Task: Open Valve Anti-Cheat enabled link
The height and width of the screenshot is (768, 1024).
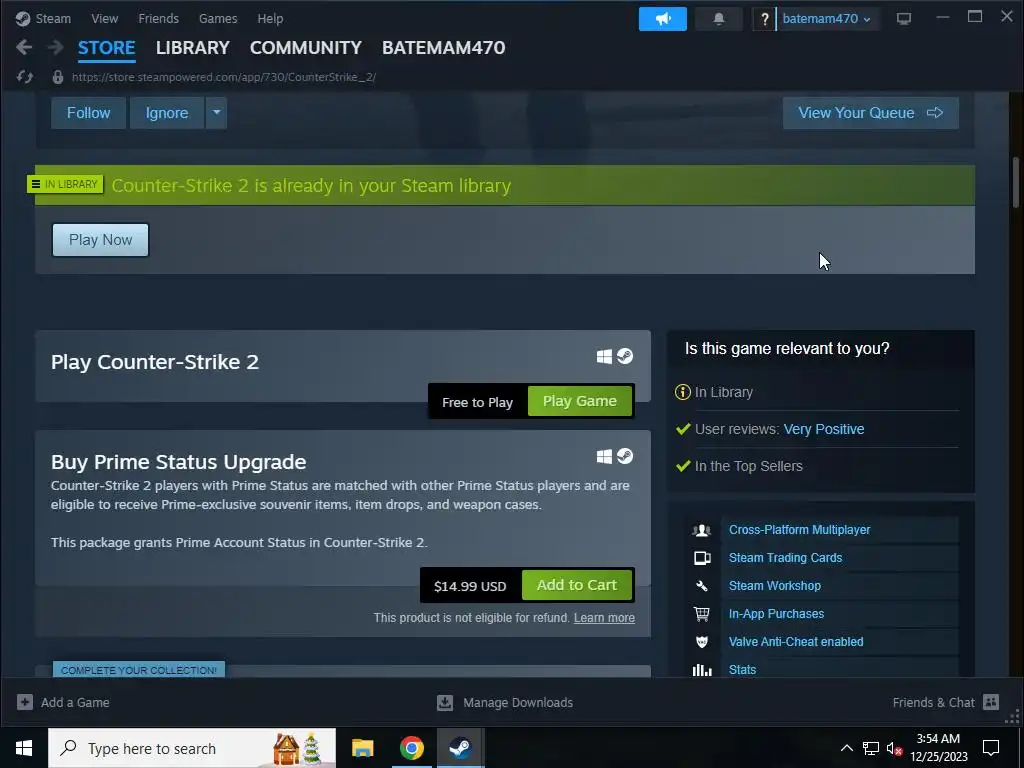Action: point(795,642)
